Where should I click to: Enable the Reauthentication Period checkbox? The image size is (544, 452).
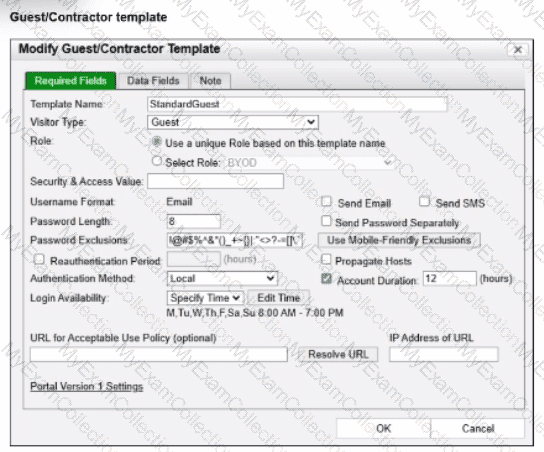coord(39,259)
